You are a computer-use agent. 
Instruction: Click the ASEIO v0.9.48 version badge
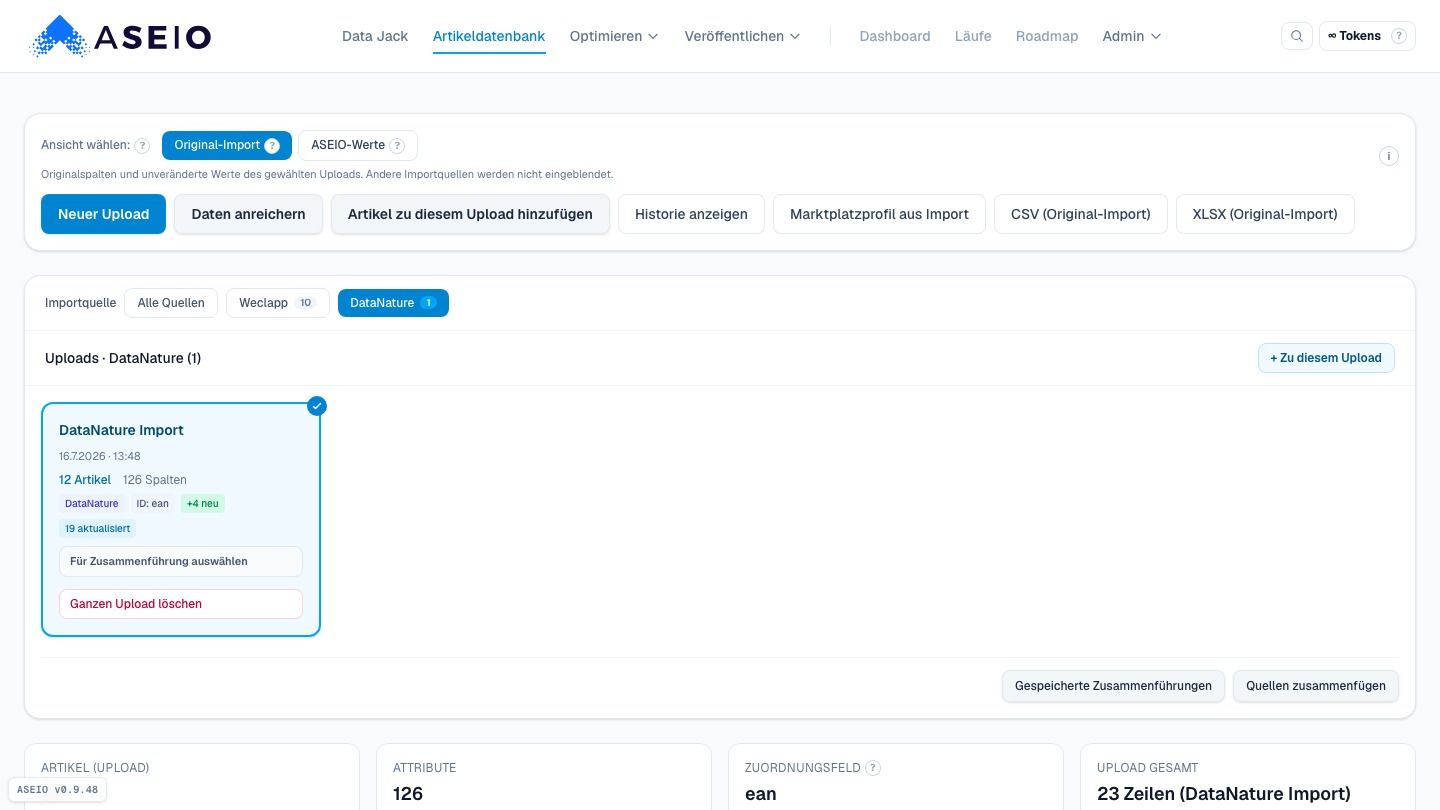coord(58,790)
